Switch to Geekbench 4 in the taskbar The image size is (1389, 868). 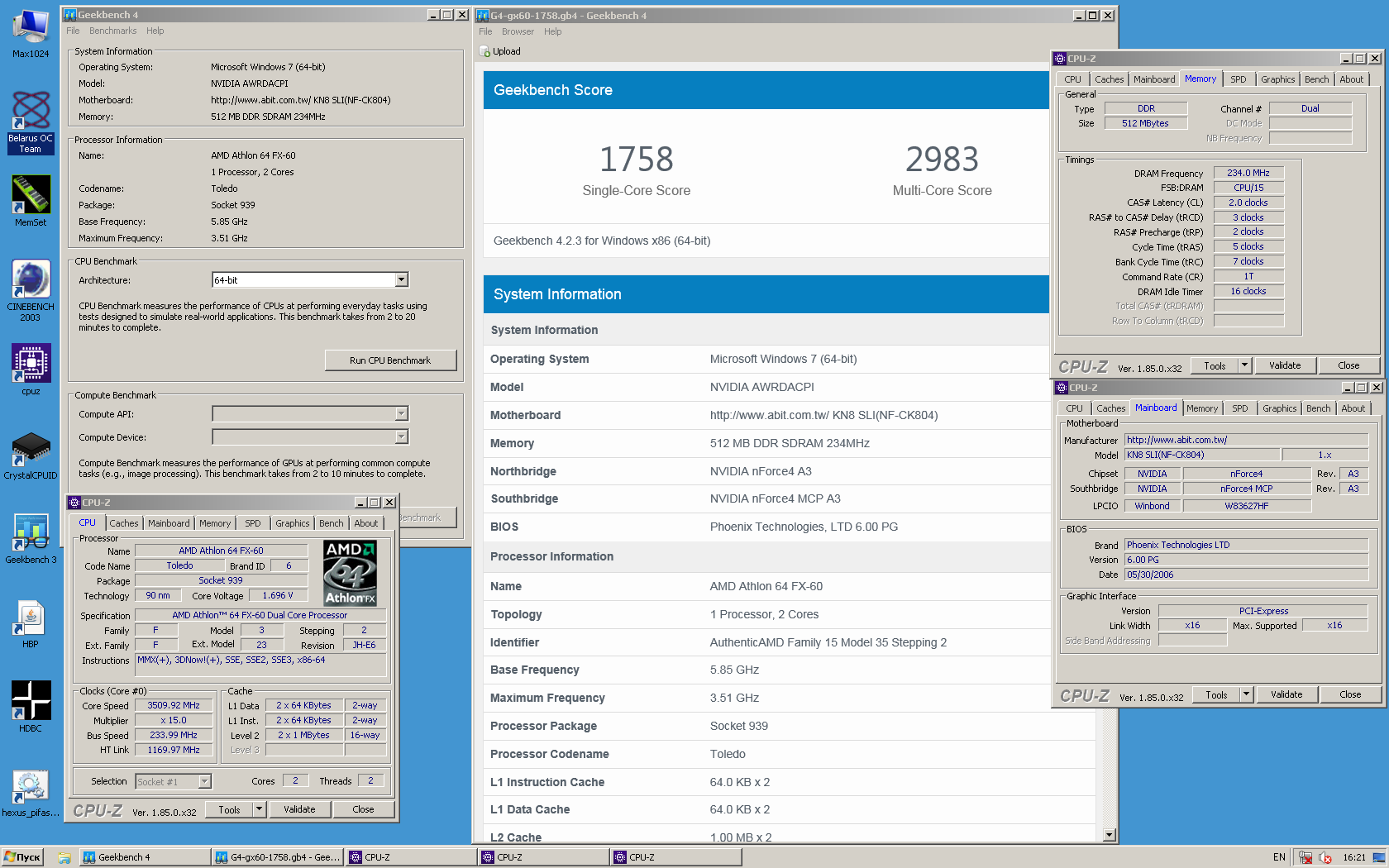(145, 857)
